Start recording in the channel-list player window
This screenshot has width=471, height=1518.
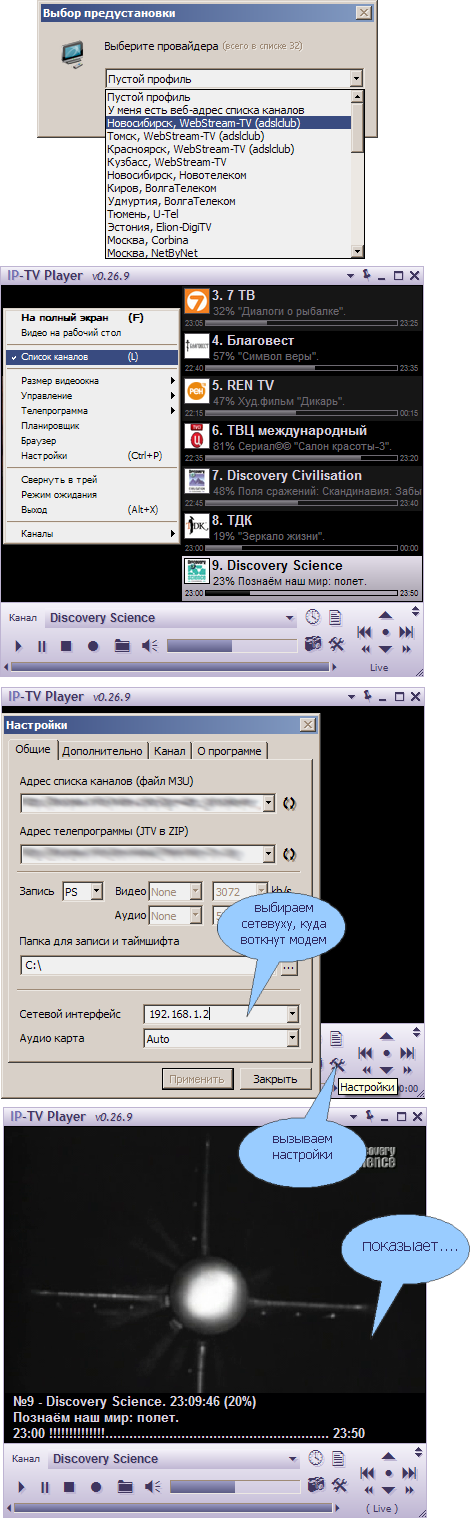coord(92,646)
